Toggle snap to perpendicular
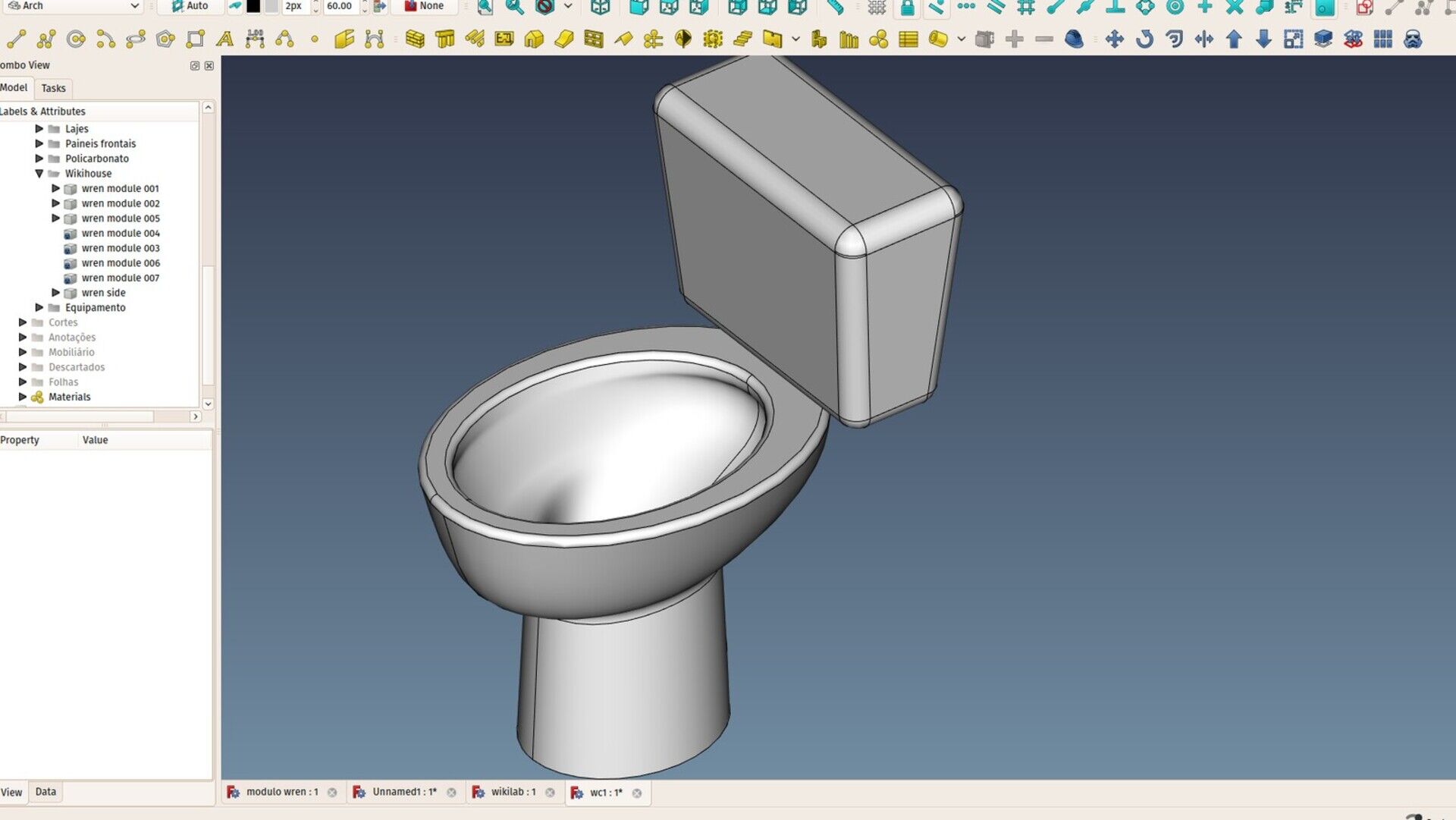The width and height of the screenshot is (1456, 820). [x=1116, y=7]
